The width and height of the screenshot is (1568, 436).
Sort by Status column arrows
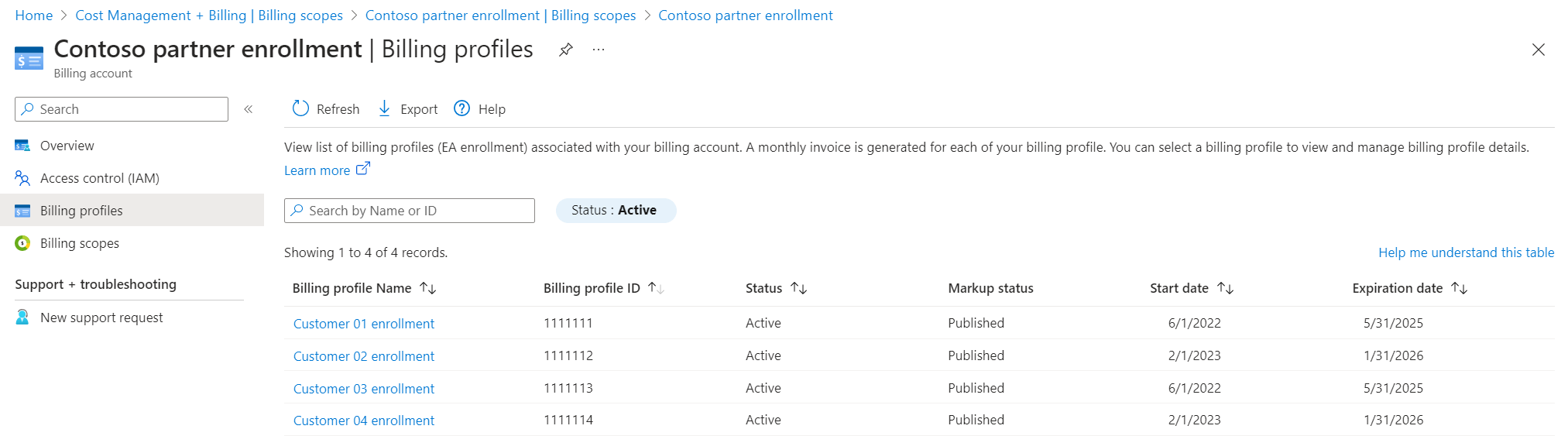tap(799, 288)
